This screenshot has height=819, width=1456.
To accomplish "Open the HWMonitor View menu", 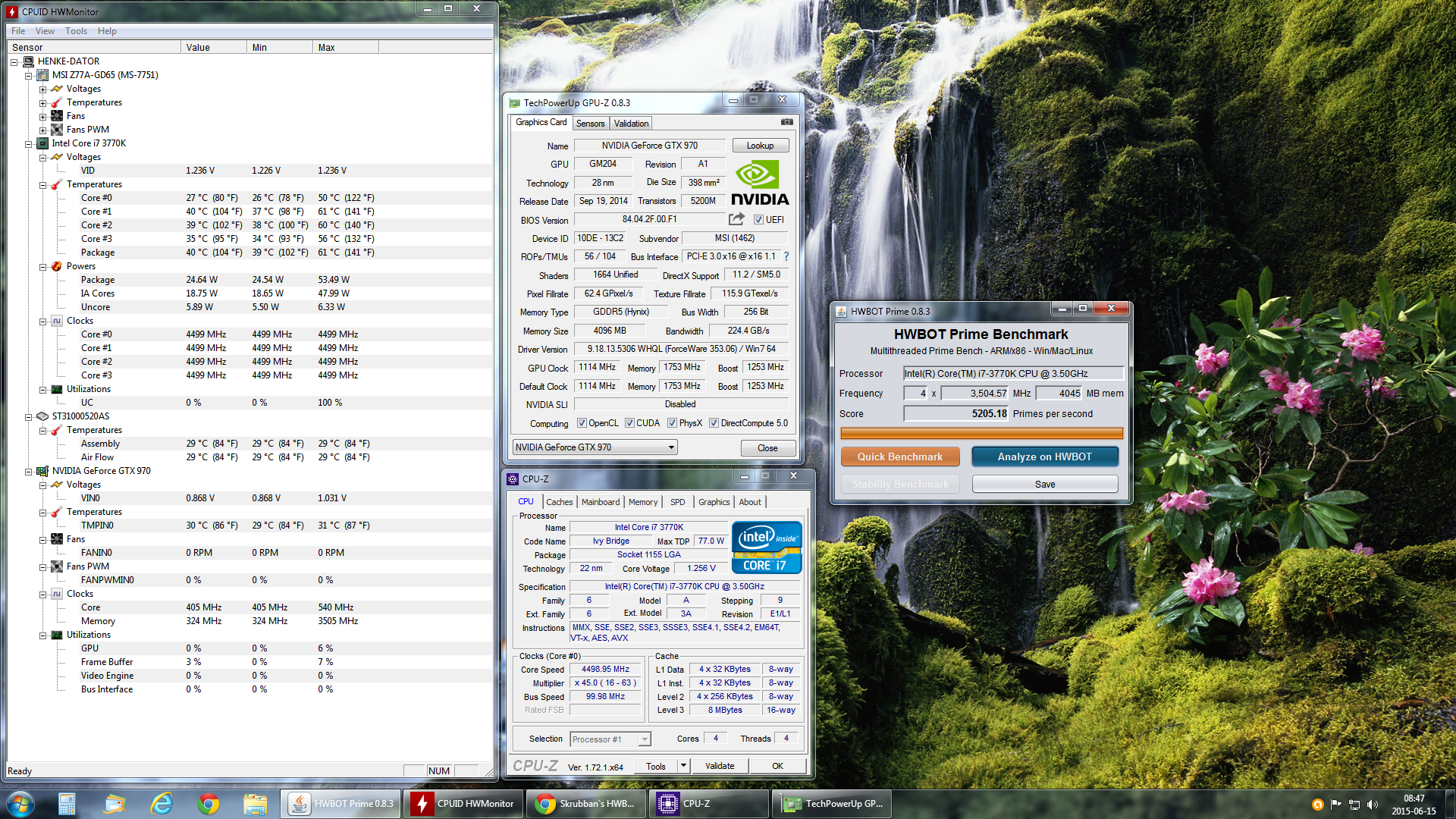I will pyautogui.click(x=45, y=31).
